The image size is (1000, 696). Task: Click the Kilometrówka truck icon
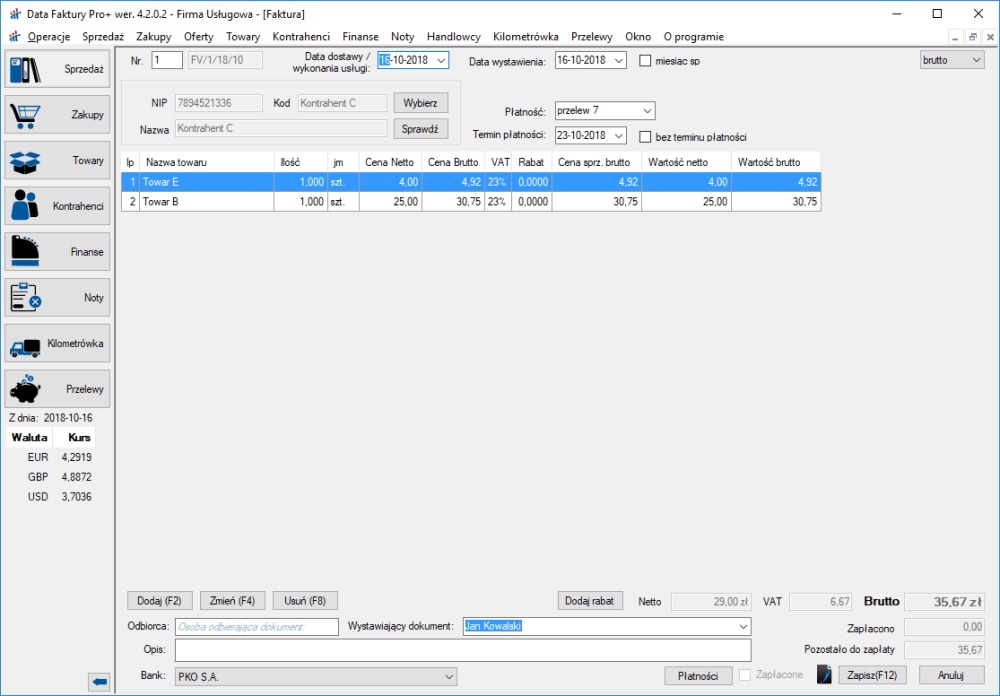tap(27, 344)
